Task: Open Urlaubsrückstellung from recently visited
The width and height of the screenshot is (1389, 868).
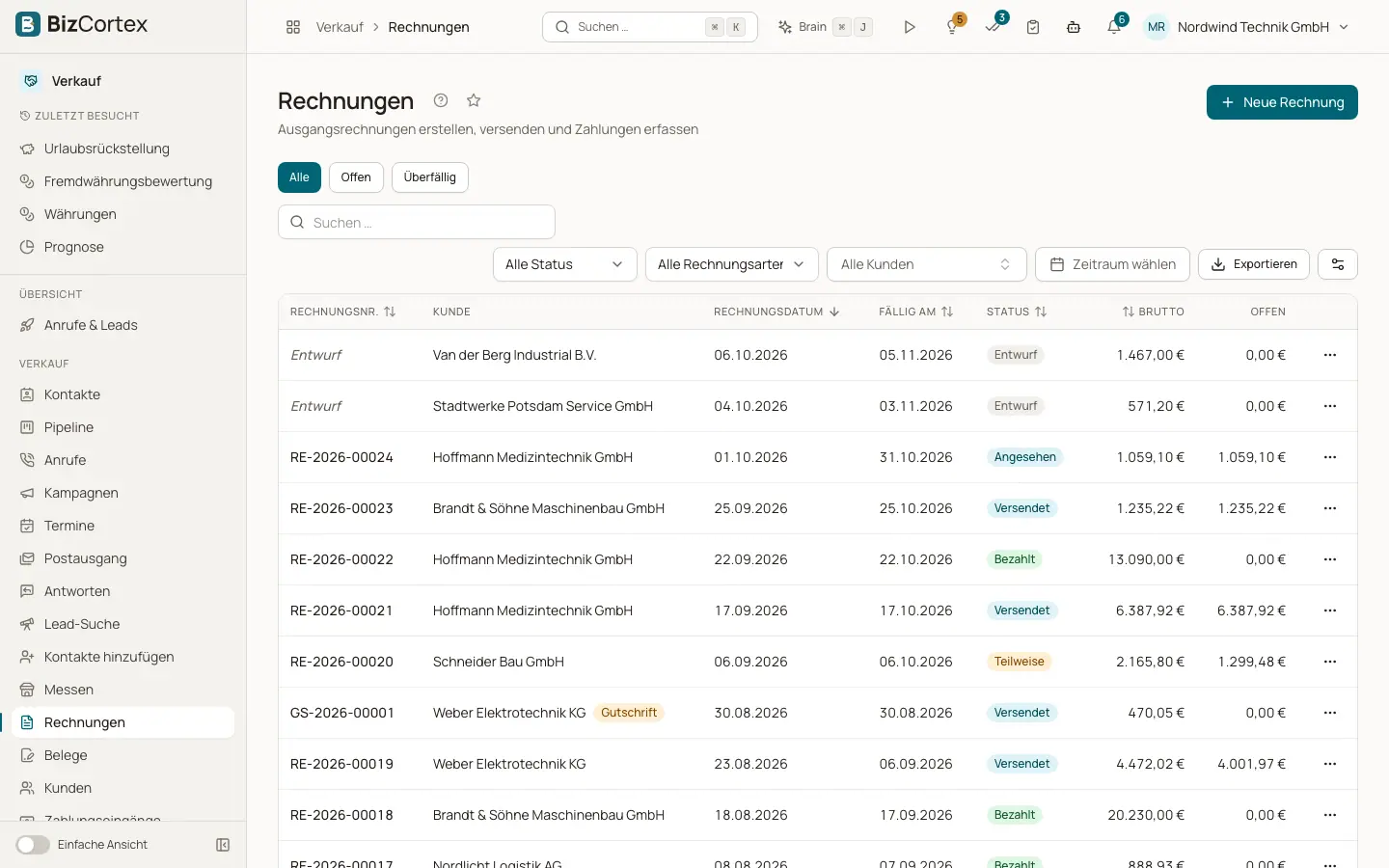Action: [x=123, y=149]
